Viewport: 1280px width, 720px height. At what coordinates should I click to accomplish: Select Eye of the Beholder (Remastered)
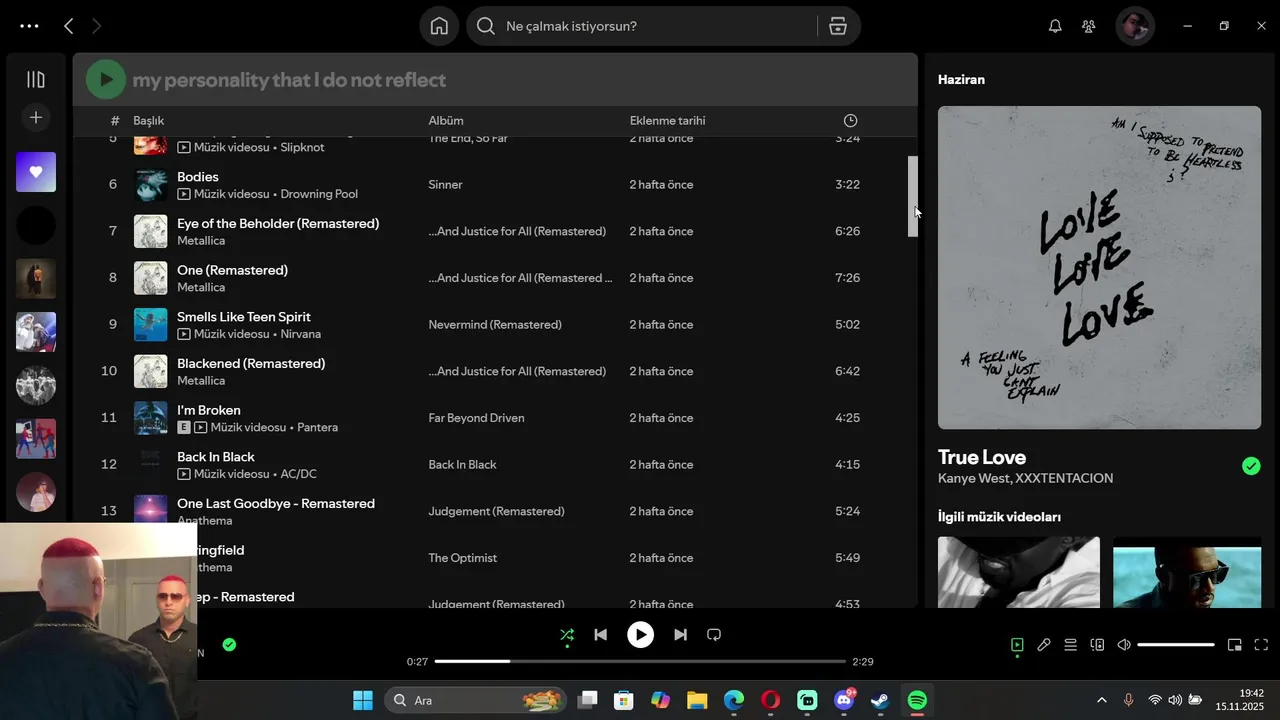point(278,224)
